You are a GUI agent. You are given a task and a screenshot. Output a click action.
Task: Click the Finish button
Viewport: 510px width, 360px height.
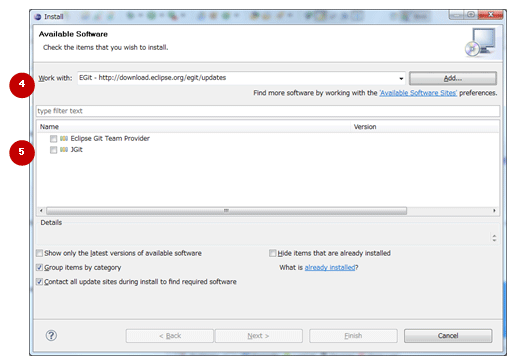(353, 336)
